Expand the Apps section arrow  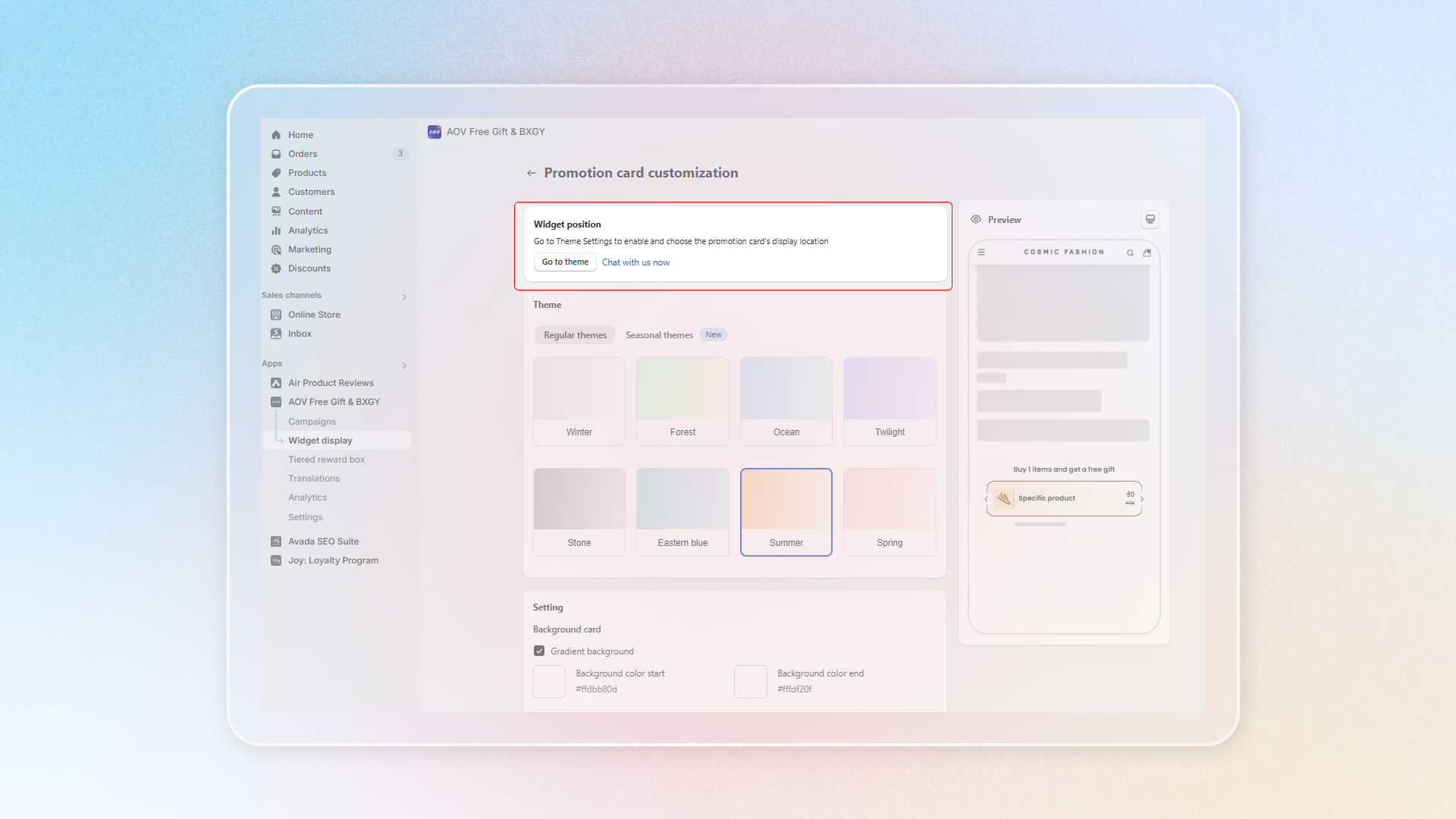(404, 366)
